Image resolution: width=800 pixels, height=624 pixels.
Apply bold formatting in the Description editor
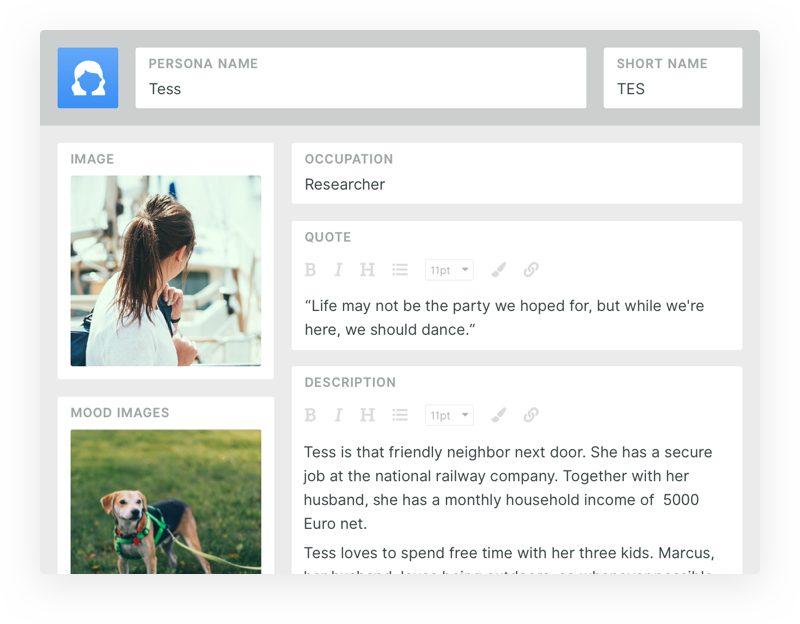tap(311, 414)
